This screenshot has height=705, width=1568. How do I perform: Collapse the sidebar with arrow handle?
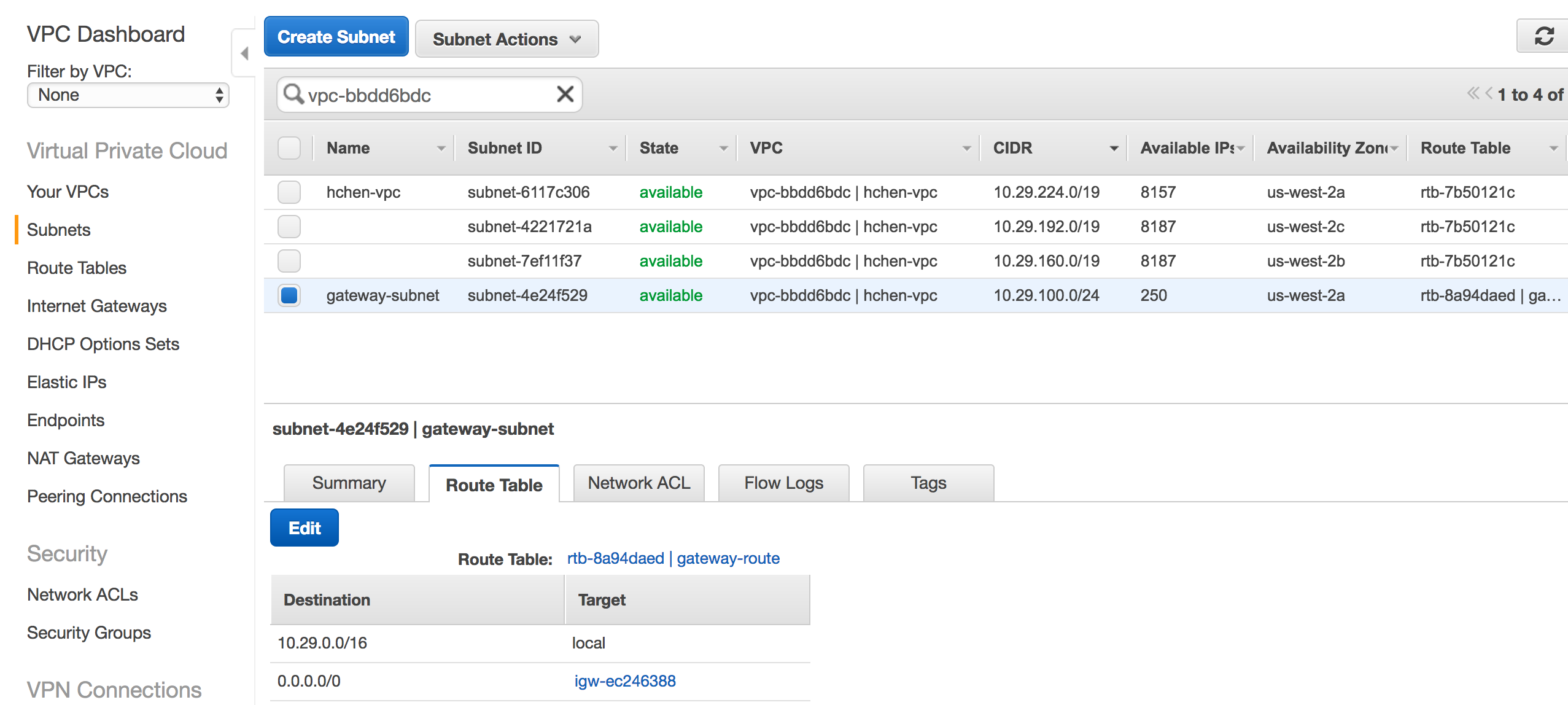(x=244, y=53)
